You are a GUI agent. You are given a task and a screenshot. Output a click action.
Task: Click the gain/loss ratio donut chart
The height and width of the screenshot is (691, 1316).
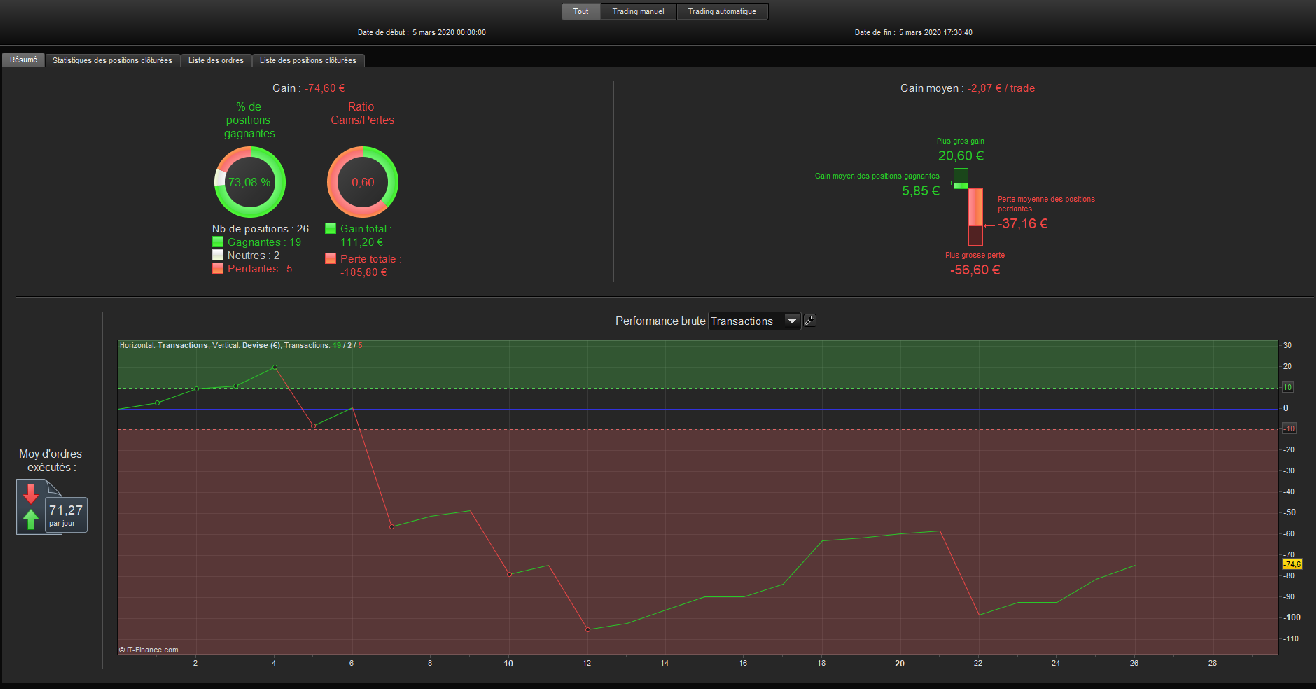(363, 182)
